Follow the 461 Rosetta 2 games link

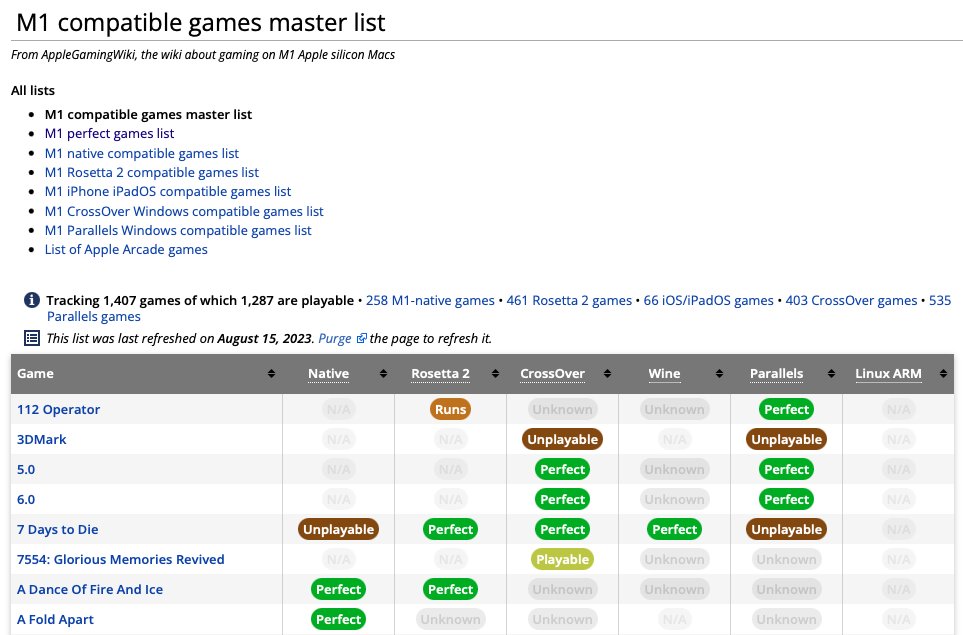569,300
